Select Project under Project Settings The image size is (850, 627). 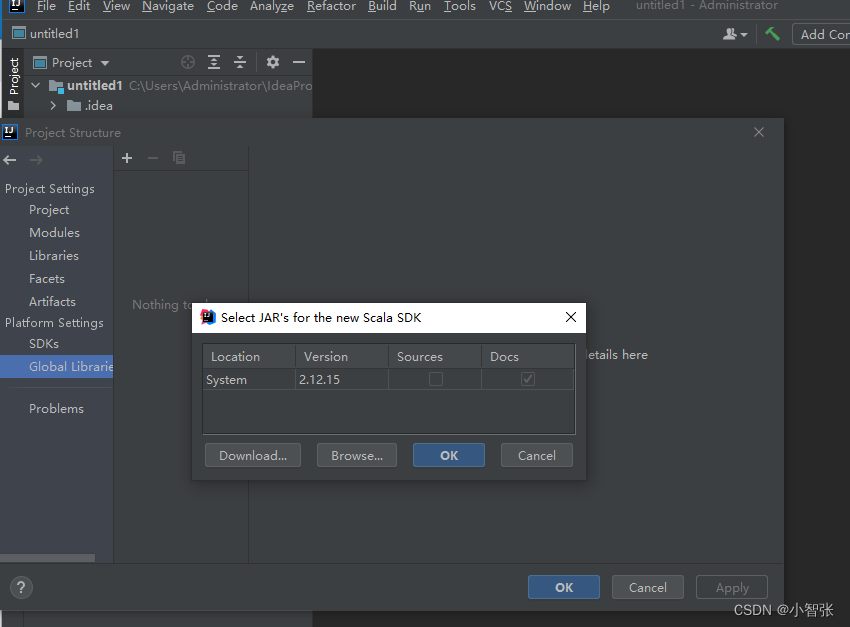pos(49,210)
